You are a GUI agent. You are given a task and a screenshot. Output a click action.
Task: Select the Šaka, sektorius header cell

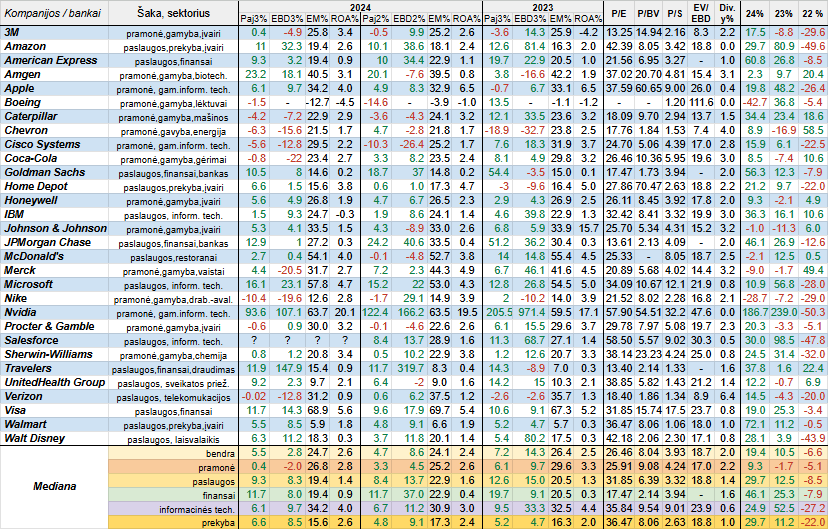point(173,13)
